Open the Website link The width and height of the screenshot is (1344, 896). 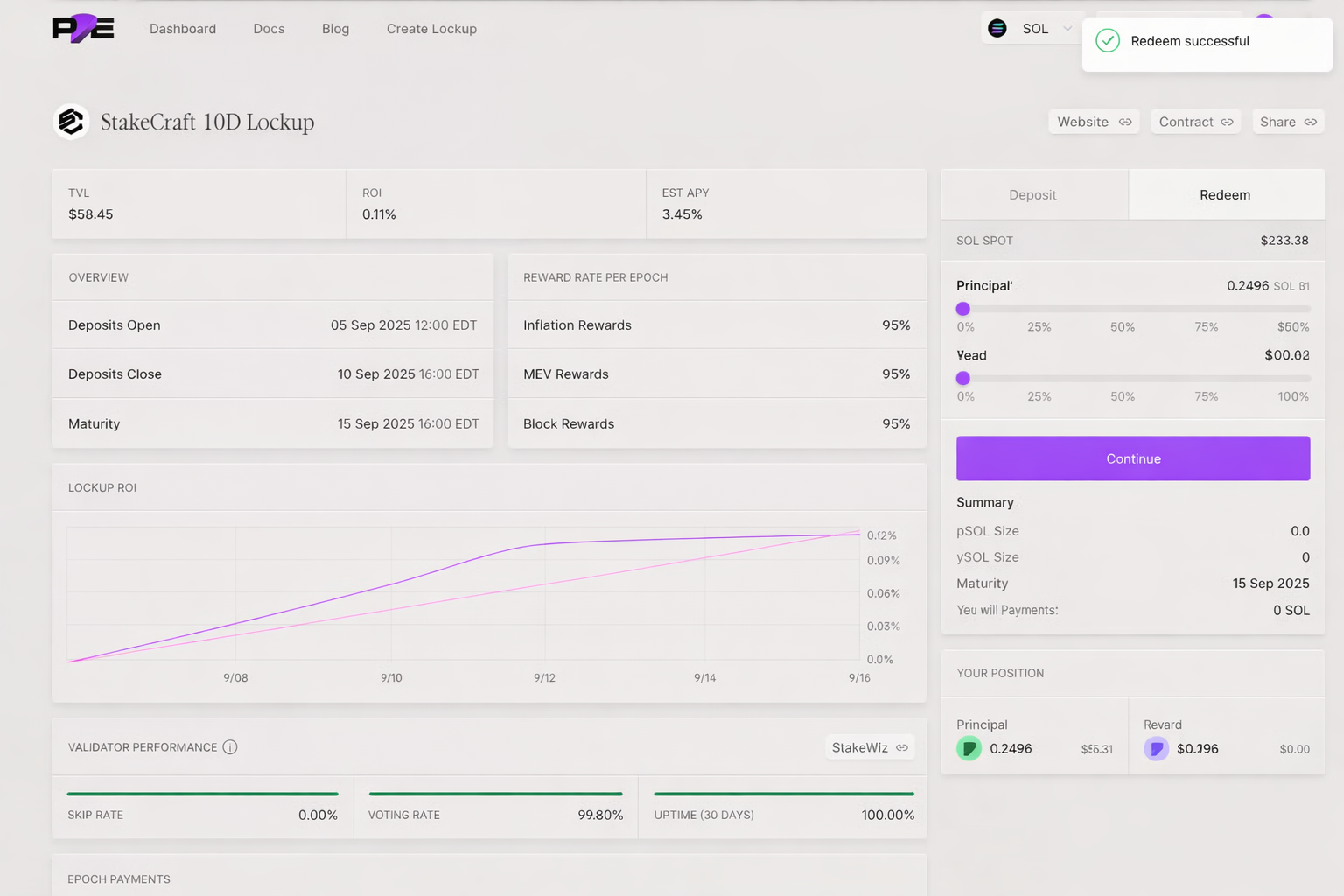(1094, 122)
